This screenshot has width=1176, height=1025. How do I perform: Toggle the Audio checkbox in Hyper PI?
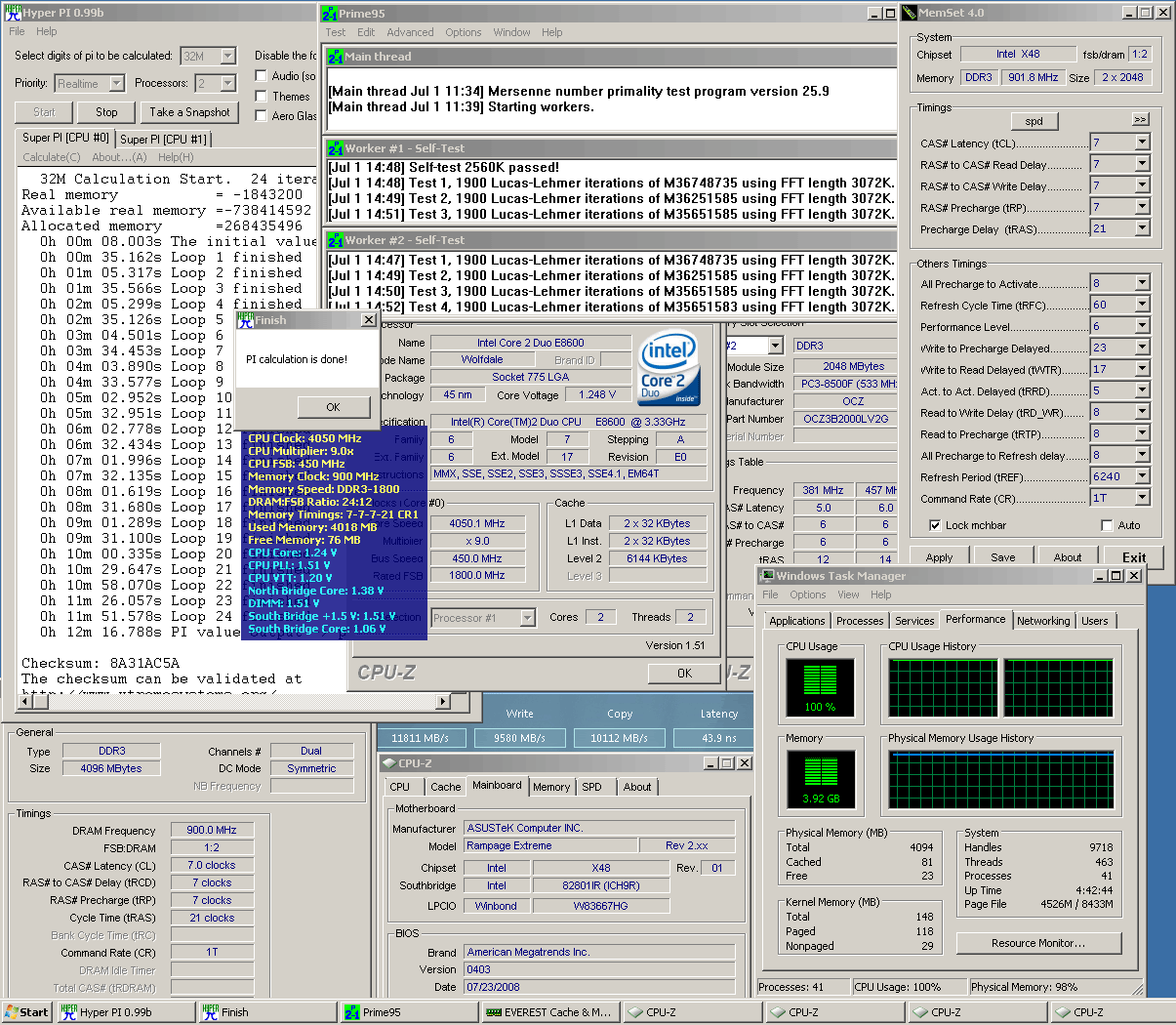pos(261,75)
